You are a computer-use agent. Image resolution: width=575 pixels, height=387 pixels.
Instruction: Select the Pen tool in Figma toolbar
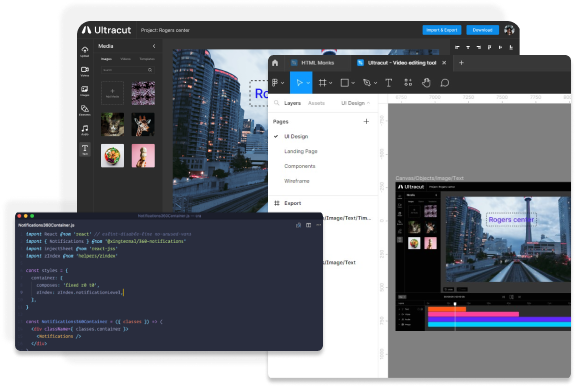[366, 83]
